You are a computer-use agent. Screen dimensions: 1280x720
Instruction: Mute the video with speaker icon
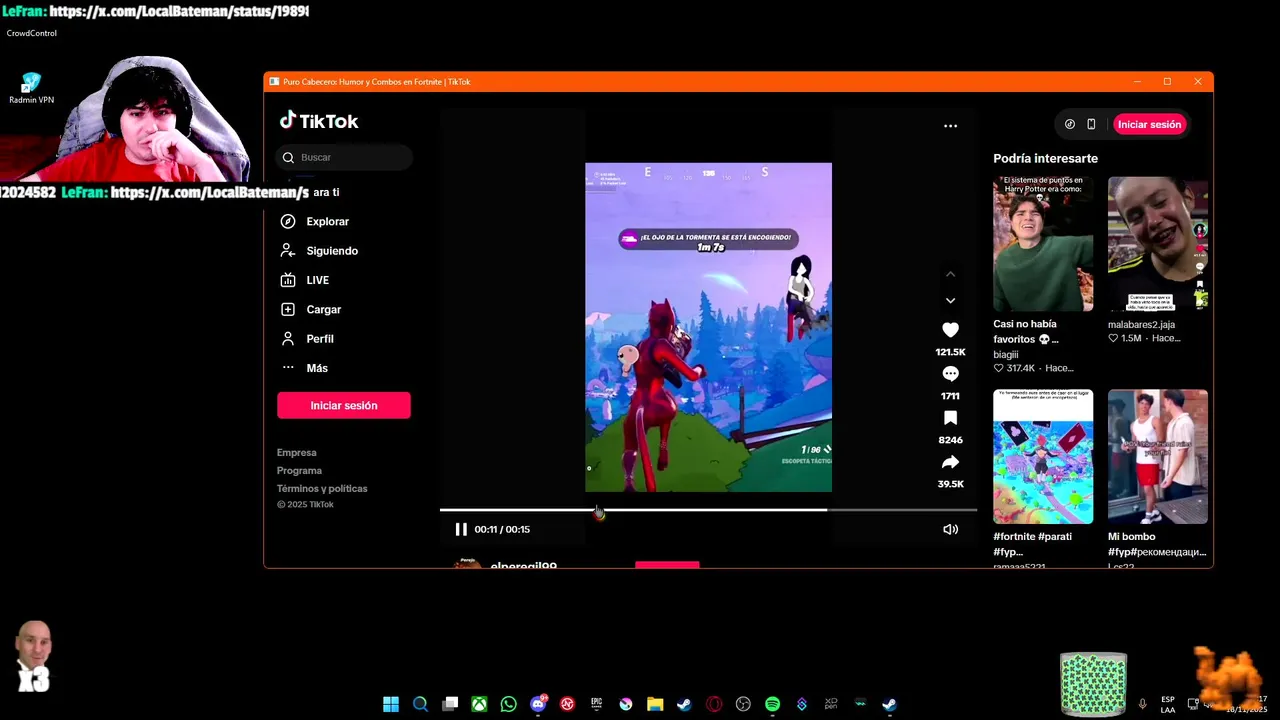point(950,529)
